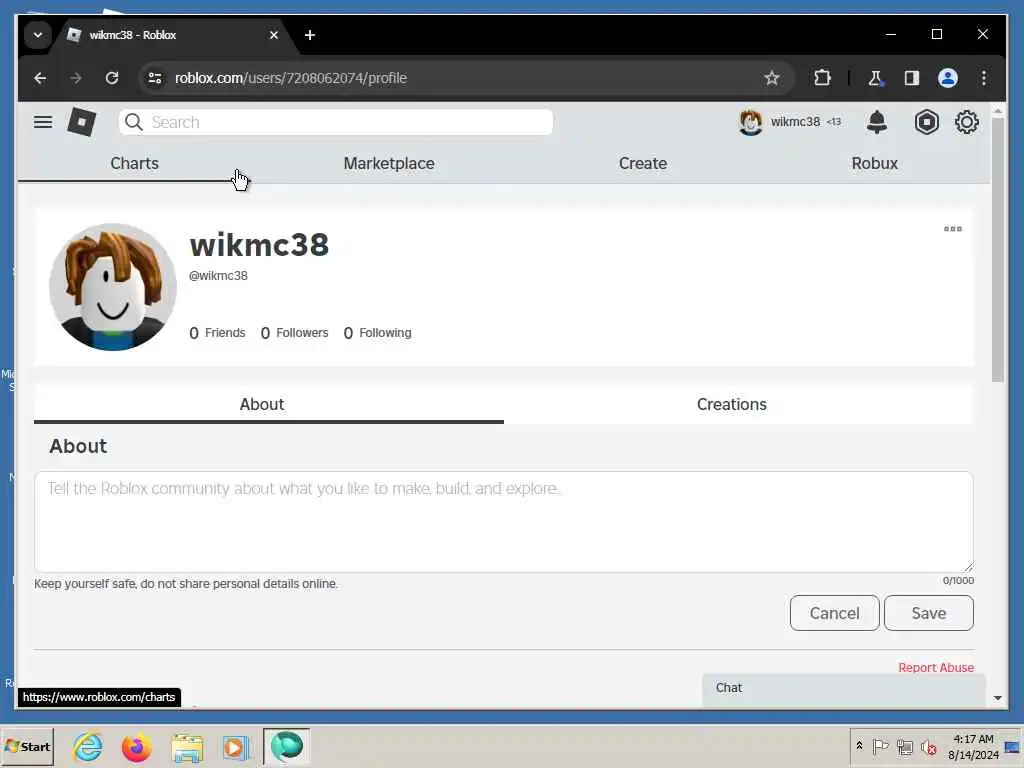The width and height of the screenshot is (1024, 768).
Task: View the 0 Followers list
Action: [x=295, y=333]
